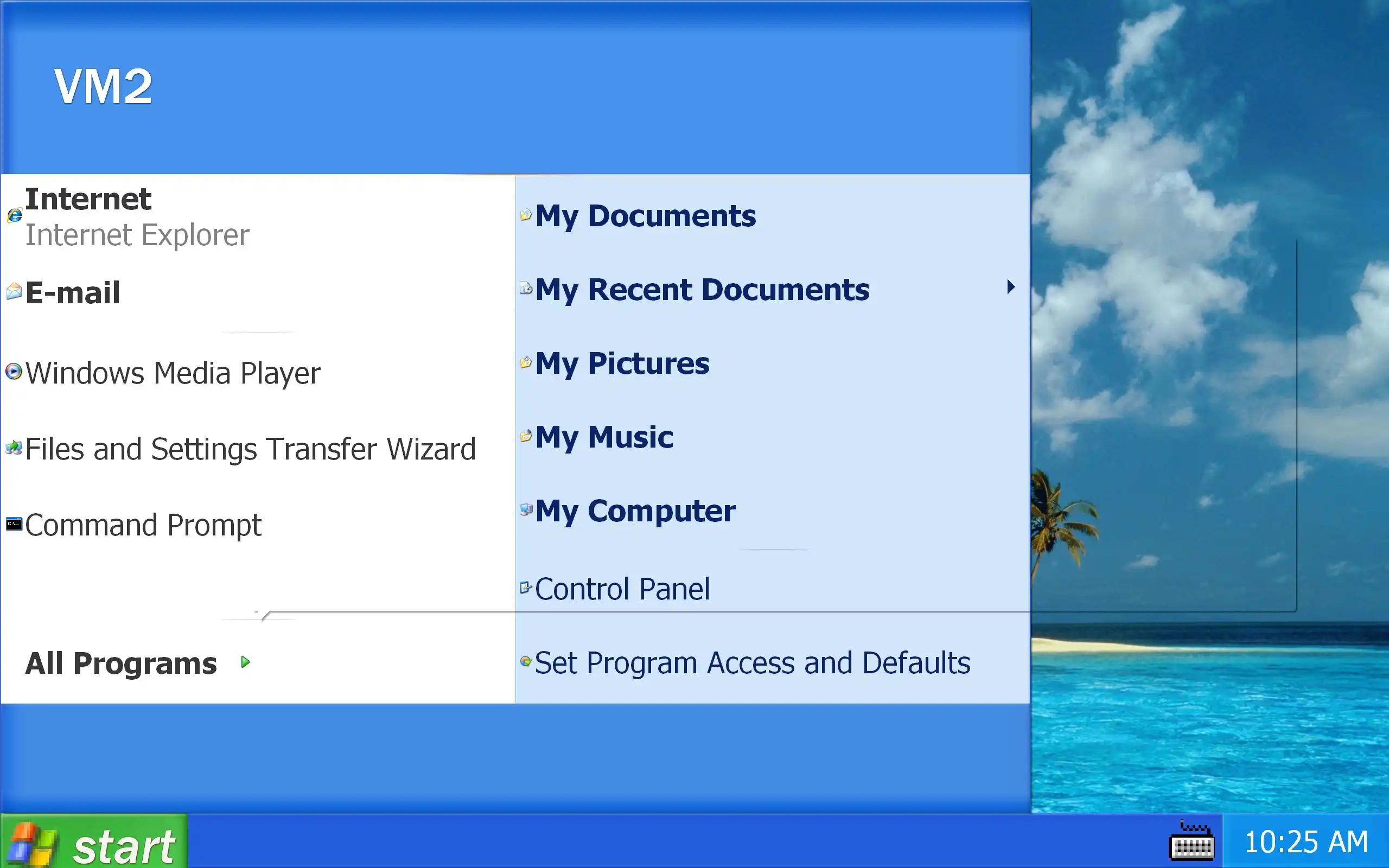Click the My Computer icon
The width and height of the screenshot is (1389, 868).
pyautogui.click(x=526, y=509)
